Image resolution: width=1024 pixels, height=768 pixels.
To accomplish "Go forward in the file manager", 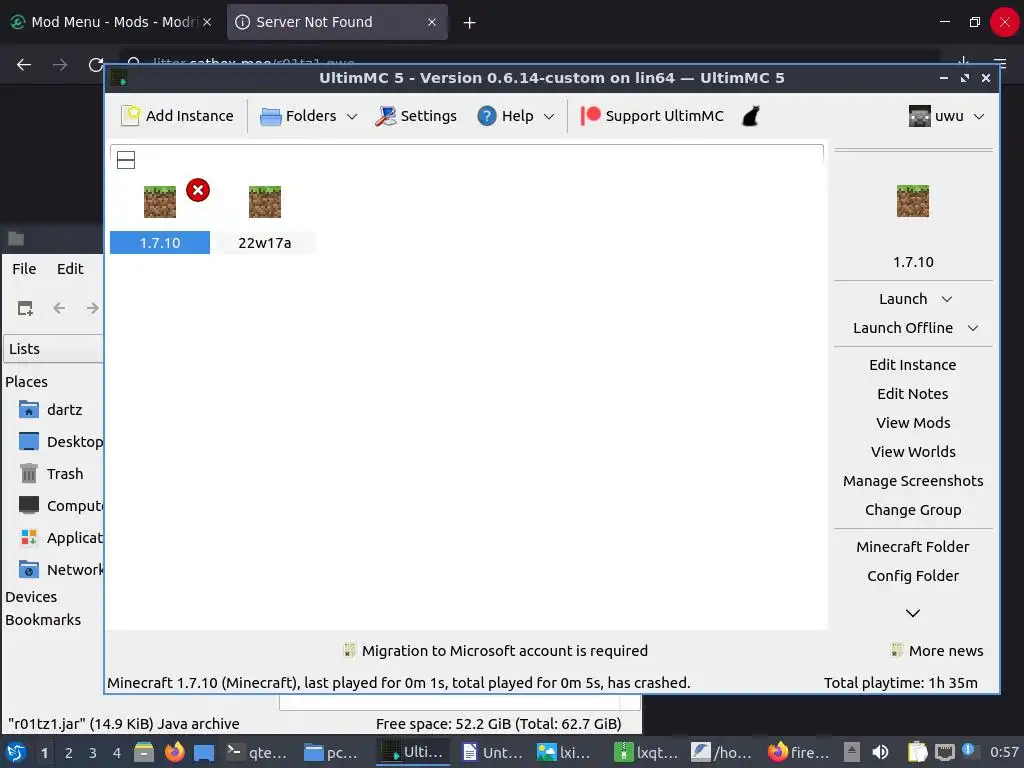I will 92,308.
